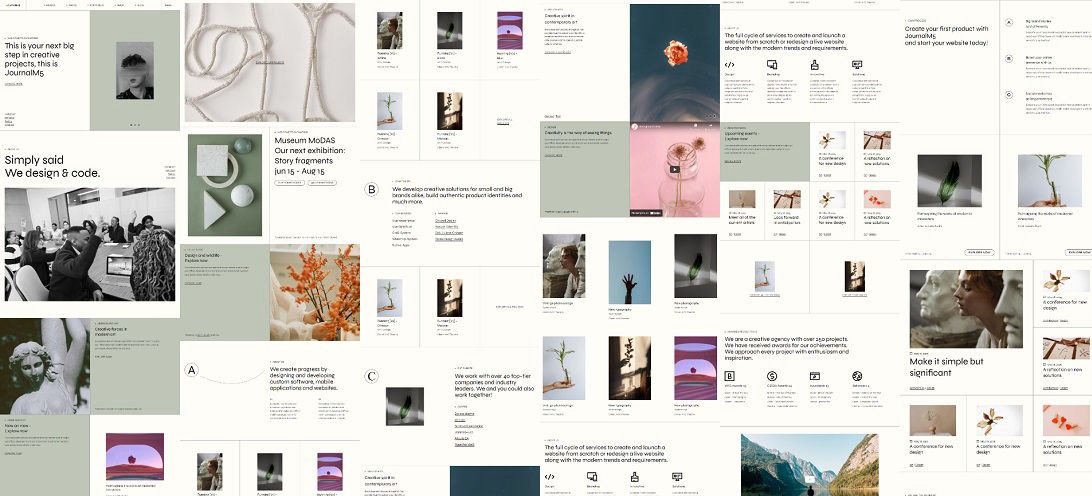Play the mountain lake video
This screenshot has width=1092, height=496.
point(811,478)
